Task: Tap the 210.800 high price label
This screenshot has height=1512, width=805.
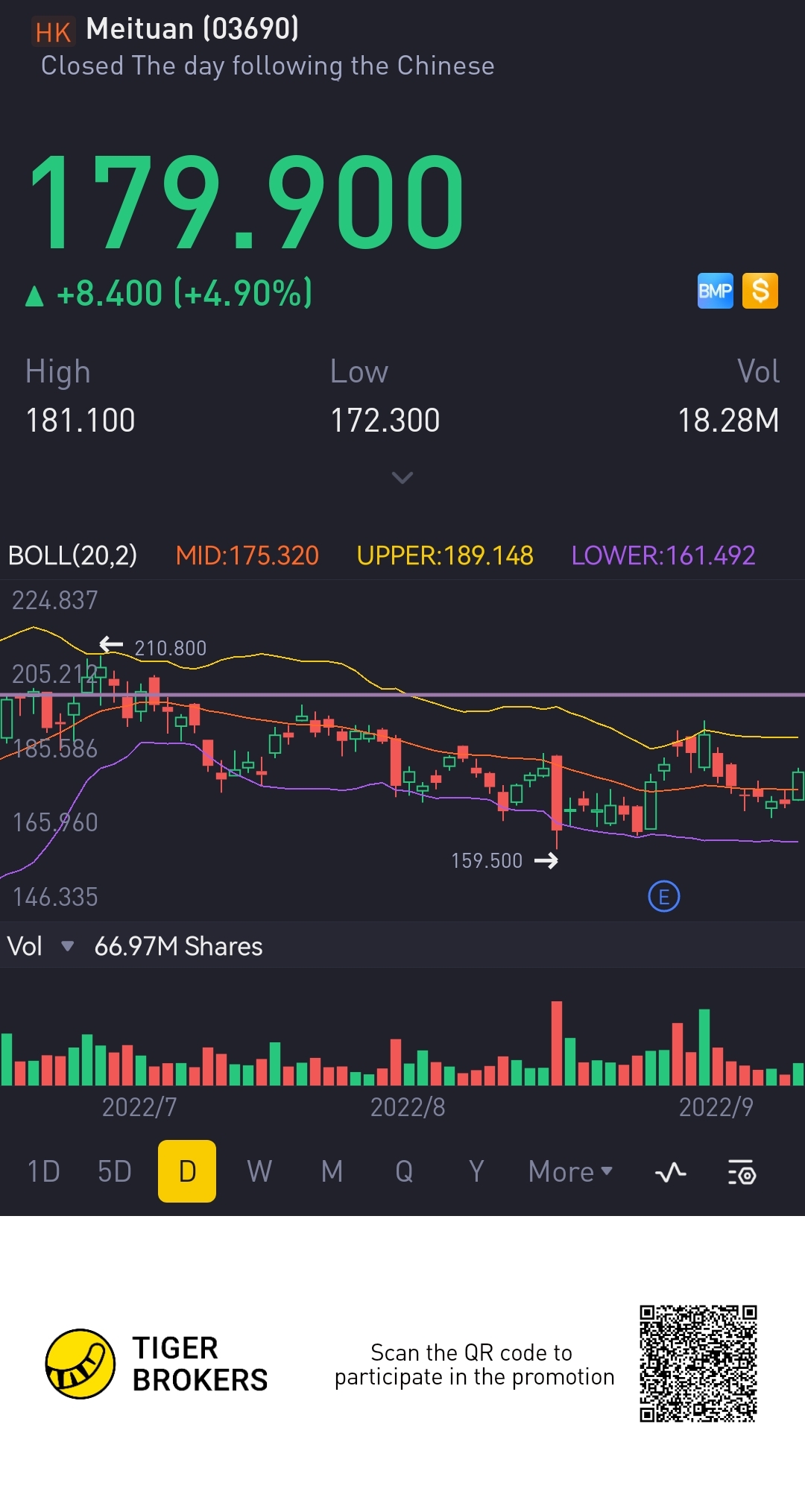Action: coord(170,648)
